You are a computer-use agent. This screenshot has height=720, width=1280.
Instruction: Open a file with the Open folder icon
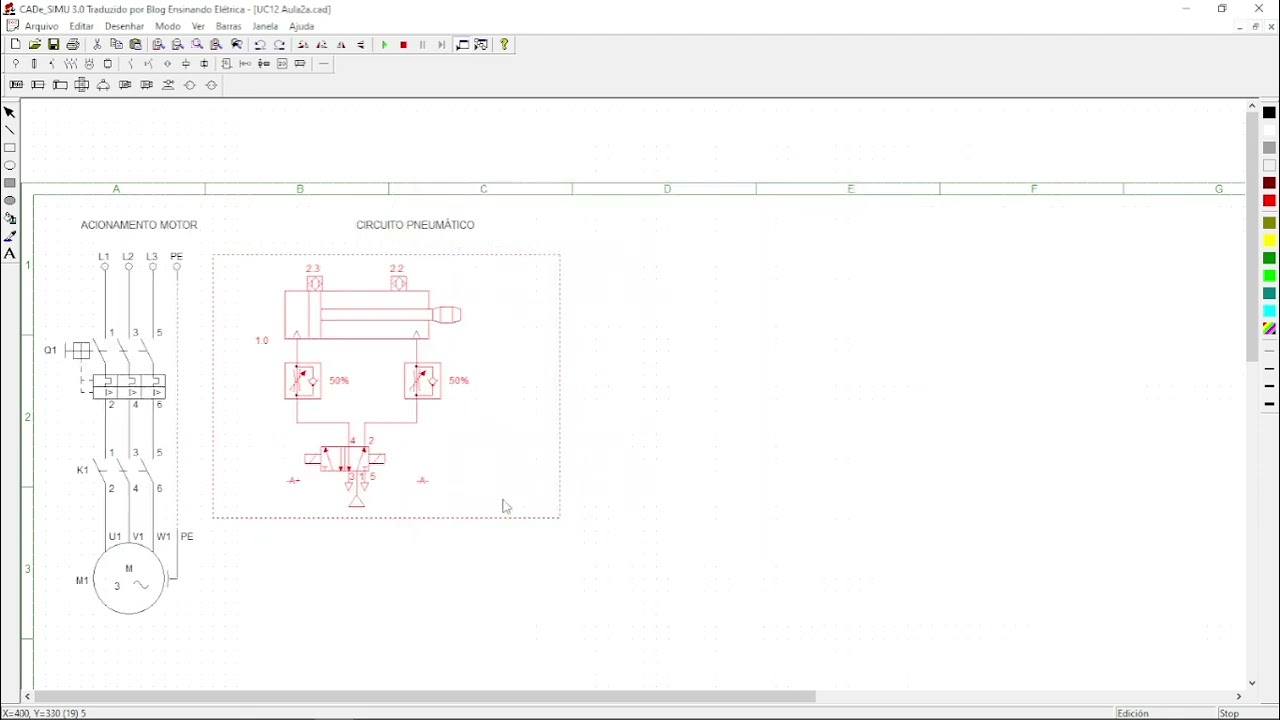(35, 45)
